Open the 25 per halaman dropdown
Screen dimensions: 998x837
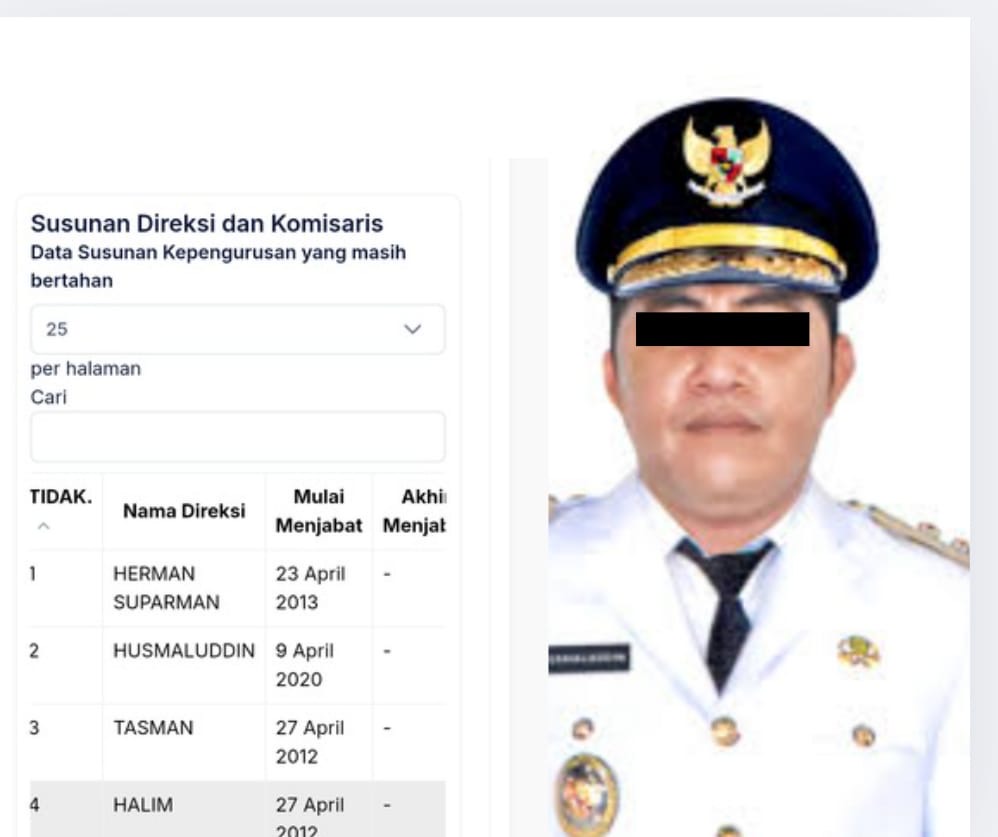click(x=237, y=329)
